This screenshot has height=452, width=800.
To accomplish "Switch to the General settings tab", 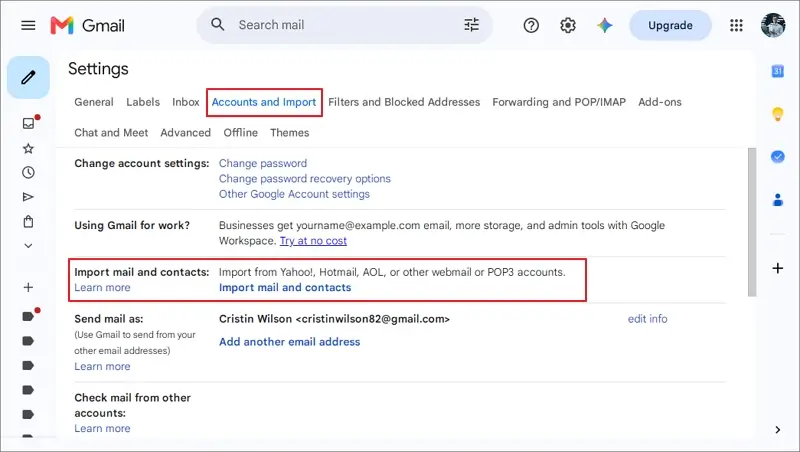I will pos(94,102).
